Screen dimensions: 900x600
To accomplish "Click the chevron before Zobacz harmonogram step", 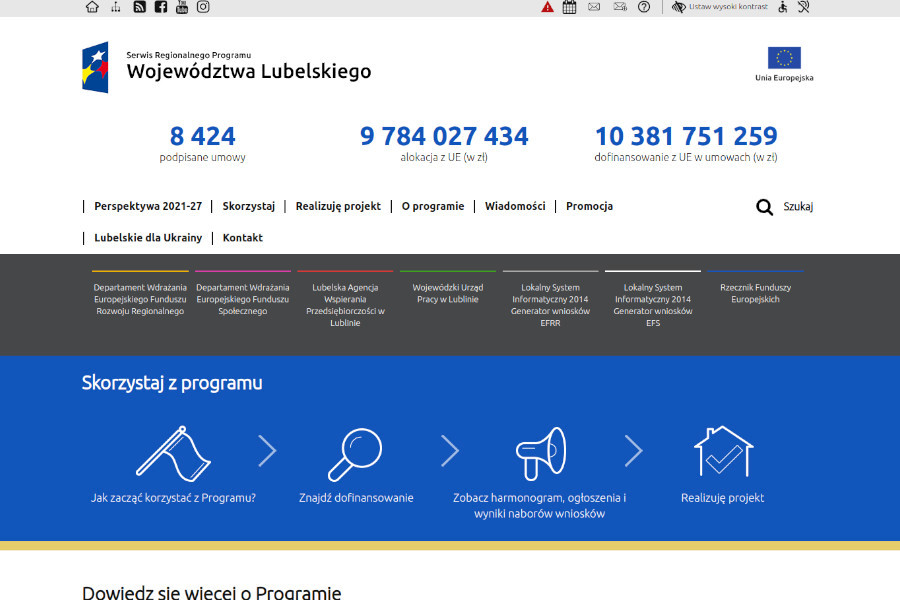I will [450, 452].
